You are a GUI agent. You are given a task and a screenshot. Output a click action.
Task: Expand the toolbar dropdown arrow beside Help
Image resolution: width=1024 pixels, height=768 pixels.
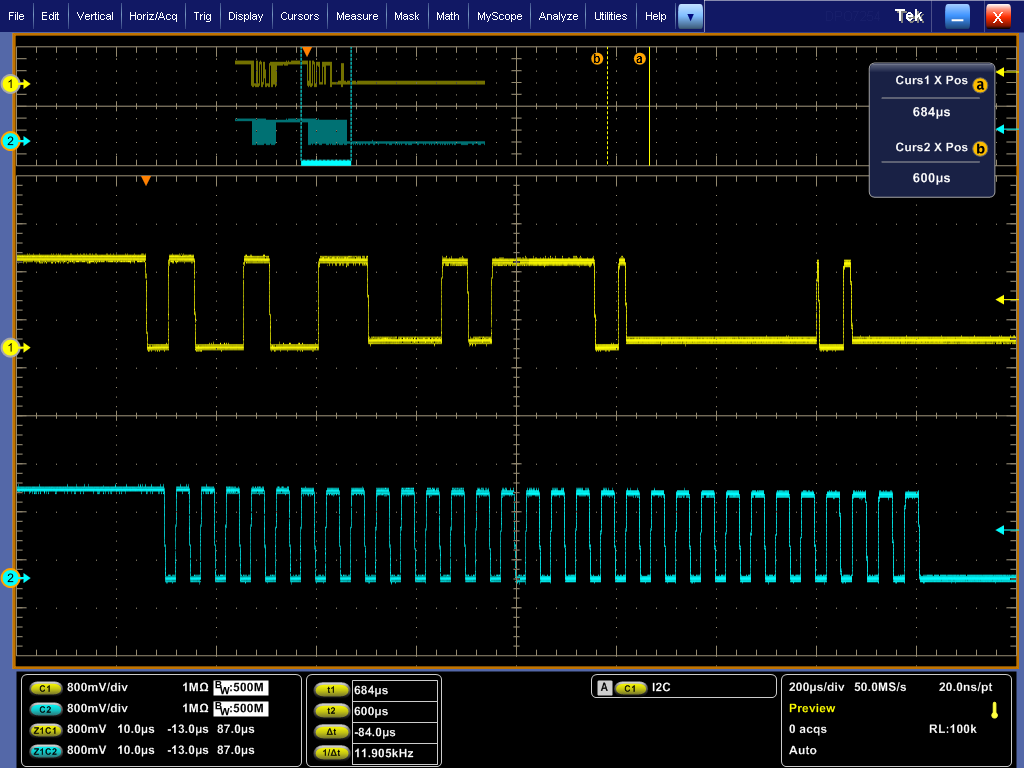coord(690,16)
